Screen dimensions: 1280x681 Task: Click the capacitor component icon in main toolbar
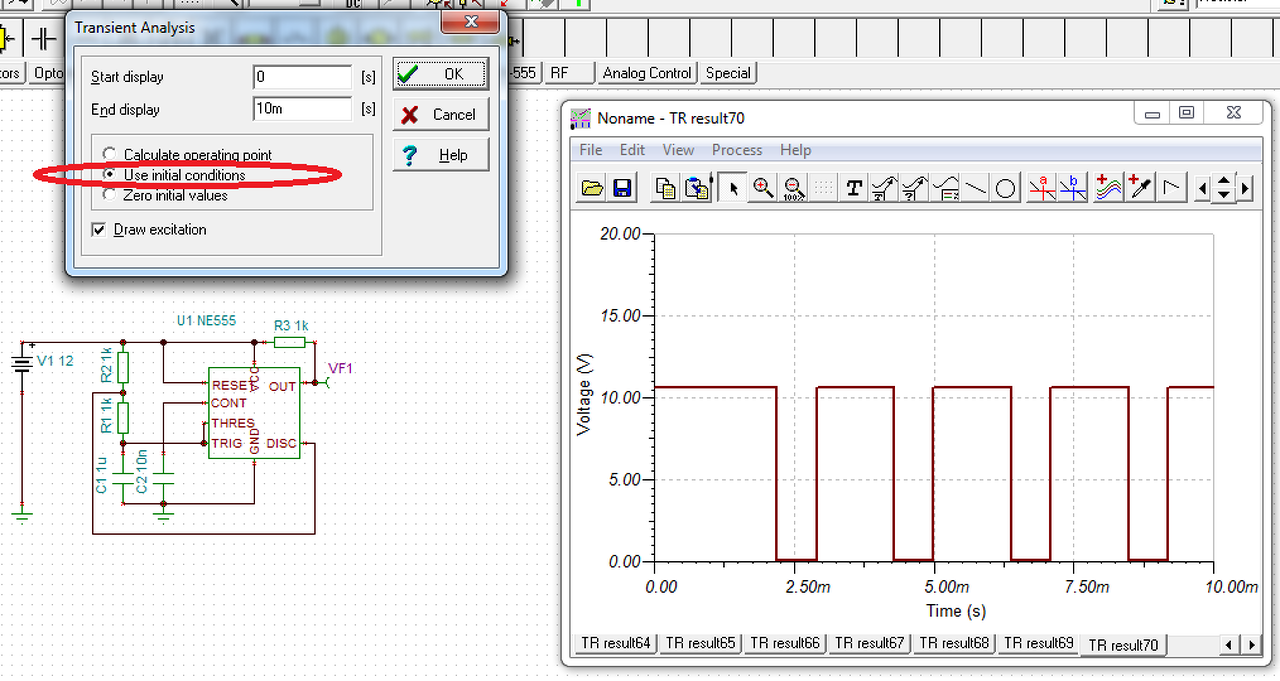(42, 39)
